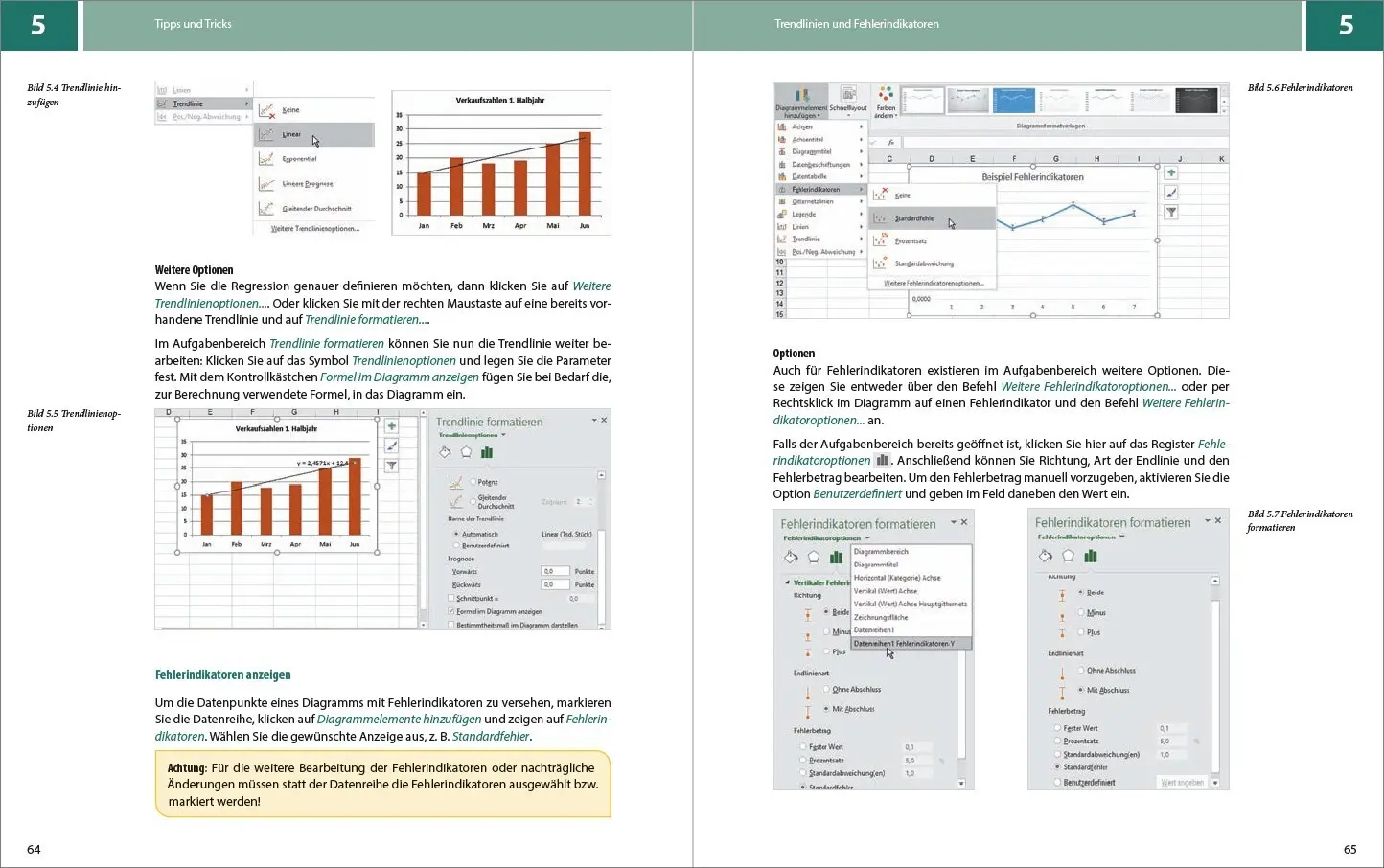The image size is (1384, 868).
Task: Select the Automatisch trendline name radio button
Action: 456,534
